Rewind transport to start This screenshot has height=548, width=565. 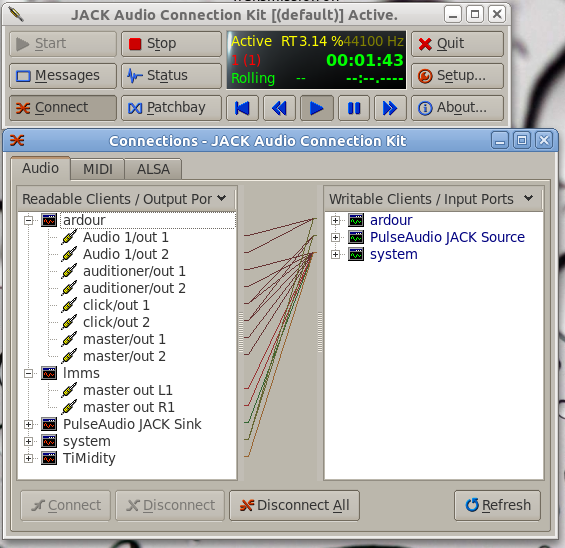click(242, 108)
